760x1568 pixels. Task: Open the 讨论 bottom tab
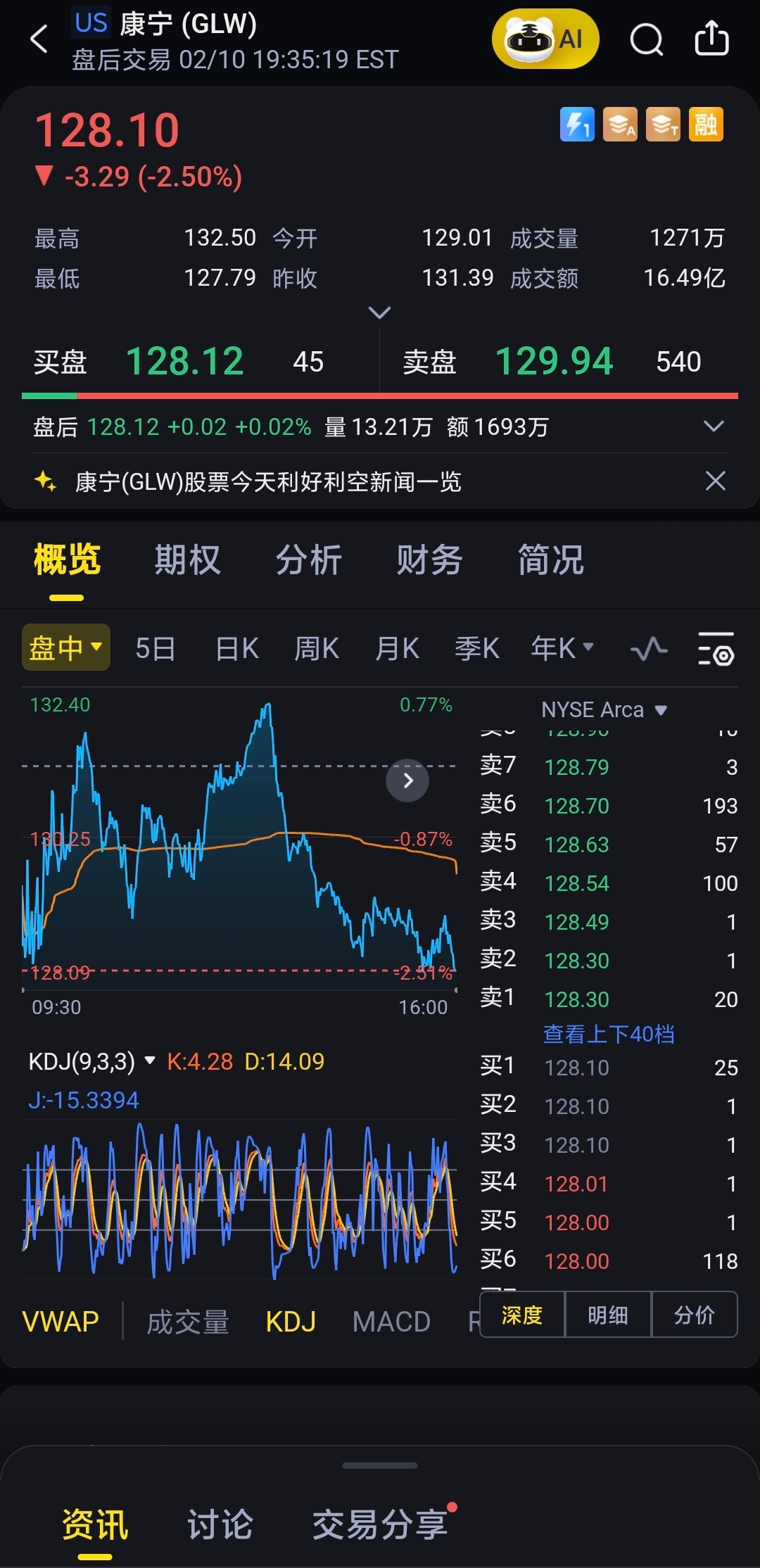[220, 1525]
